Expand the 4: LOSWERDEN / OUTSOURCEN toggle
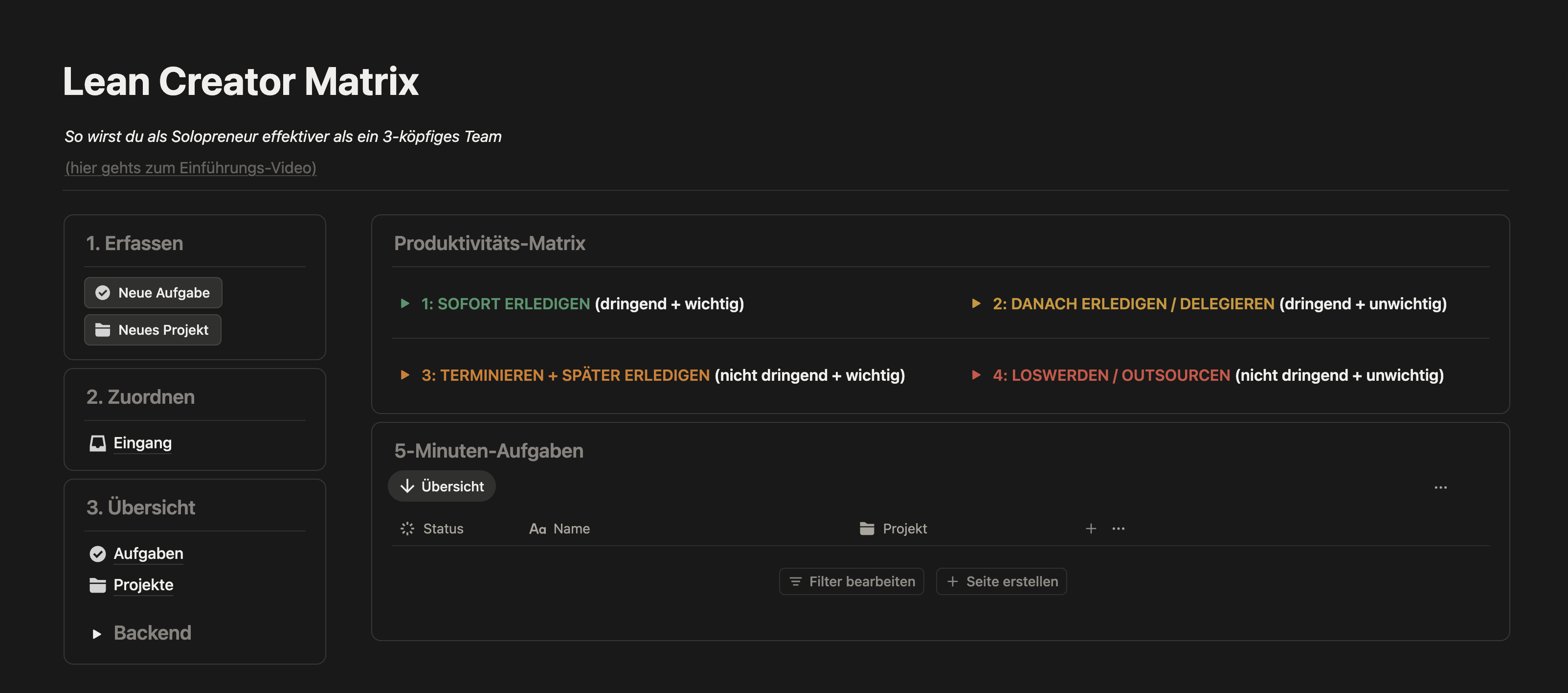Screen dimensions: 1568x693 point(976,375)
